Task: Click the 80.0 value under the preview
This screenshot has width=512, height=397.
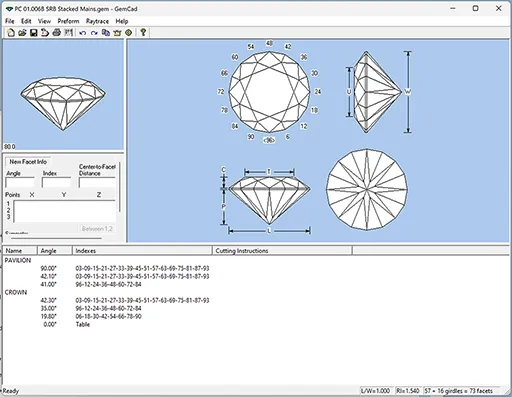Action: tap(10, 147)
